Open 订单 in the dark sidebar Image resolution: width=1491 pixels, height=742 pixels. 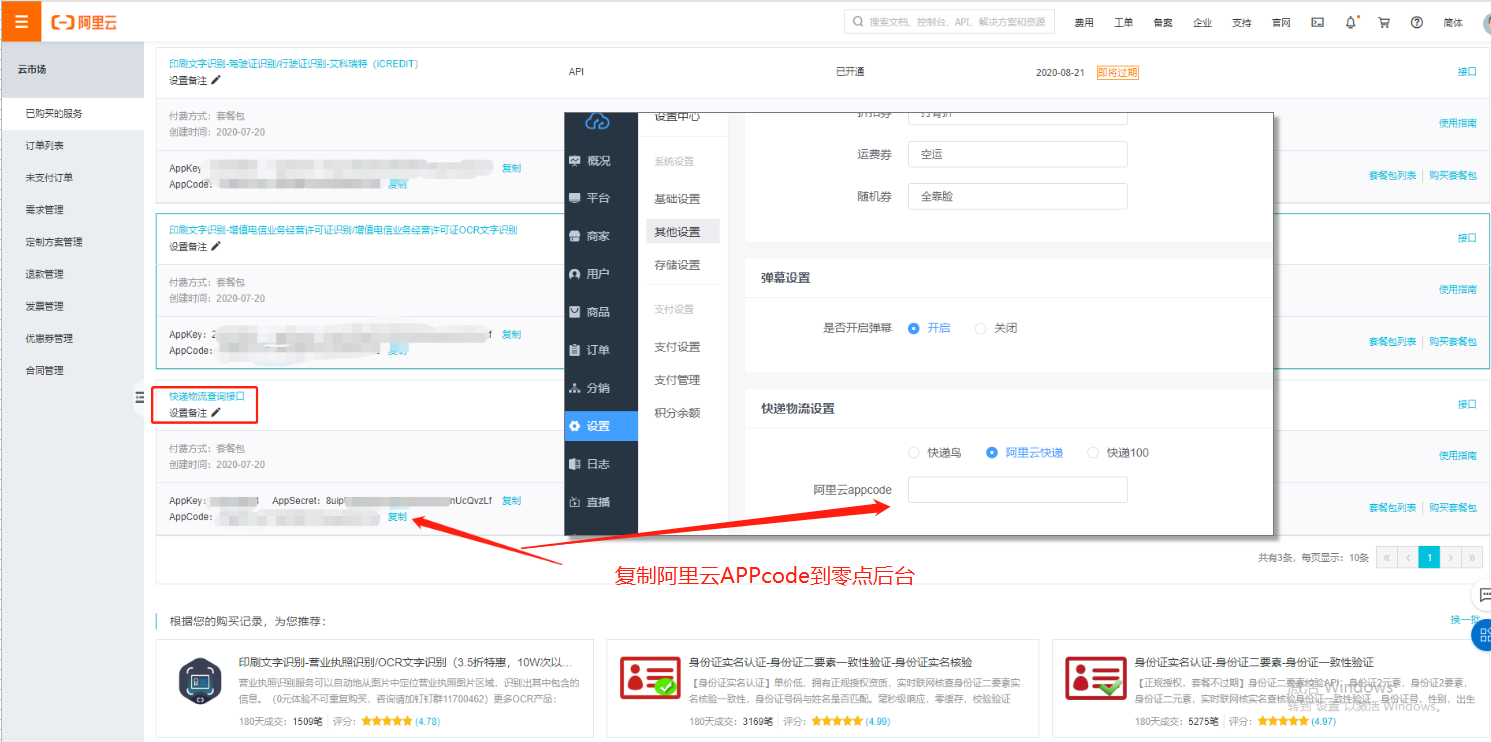(x=600, y=350)
